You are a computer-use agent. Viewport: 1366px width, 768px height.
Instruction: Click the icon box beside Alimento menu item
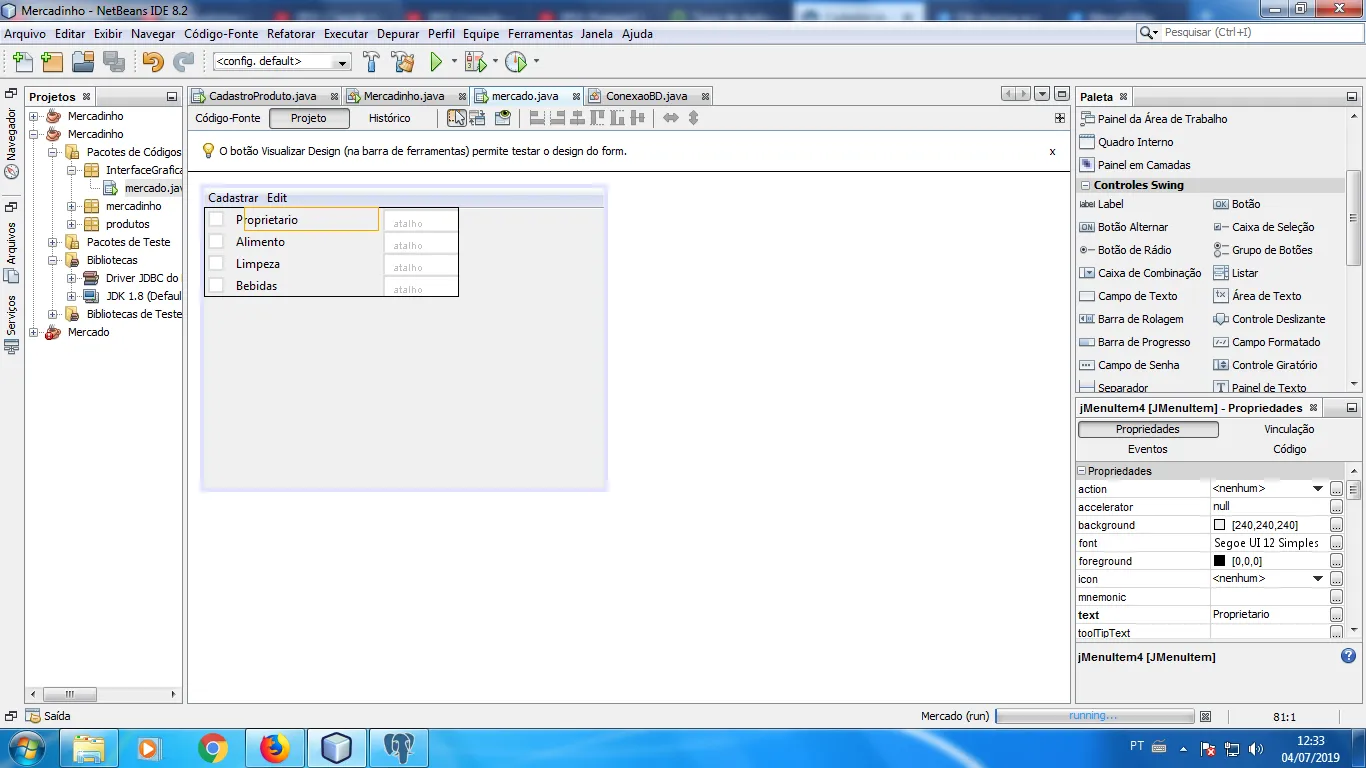[216, 241]
